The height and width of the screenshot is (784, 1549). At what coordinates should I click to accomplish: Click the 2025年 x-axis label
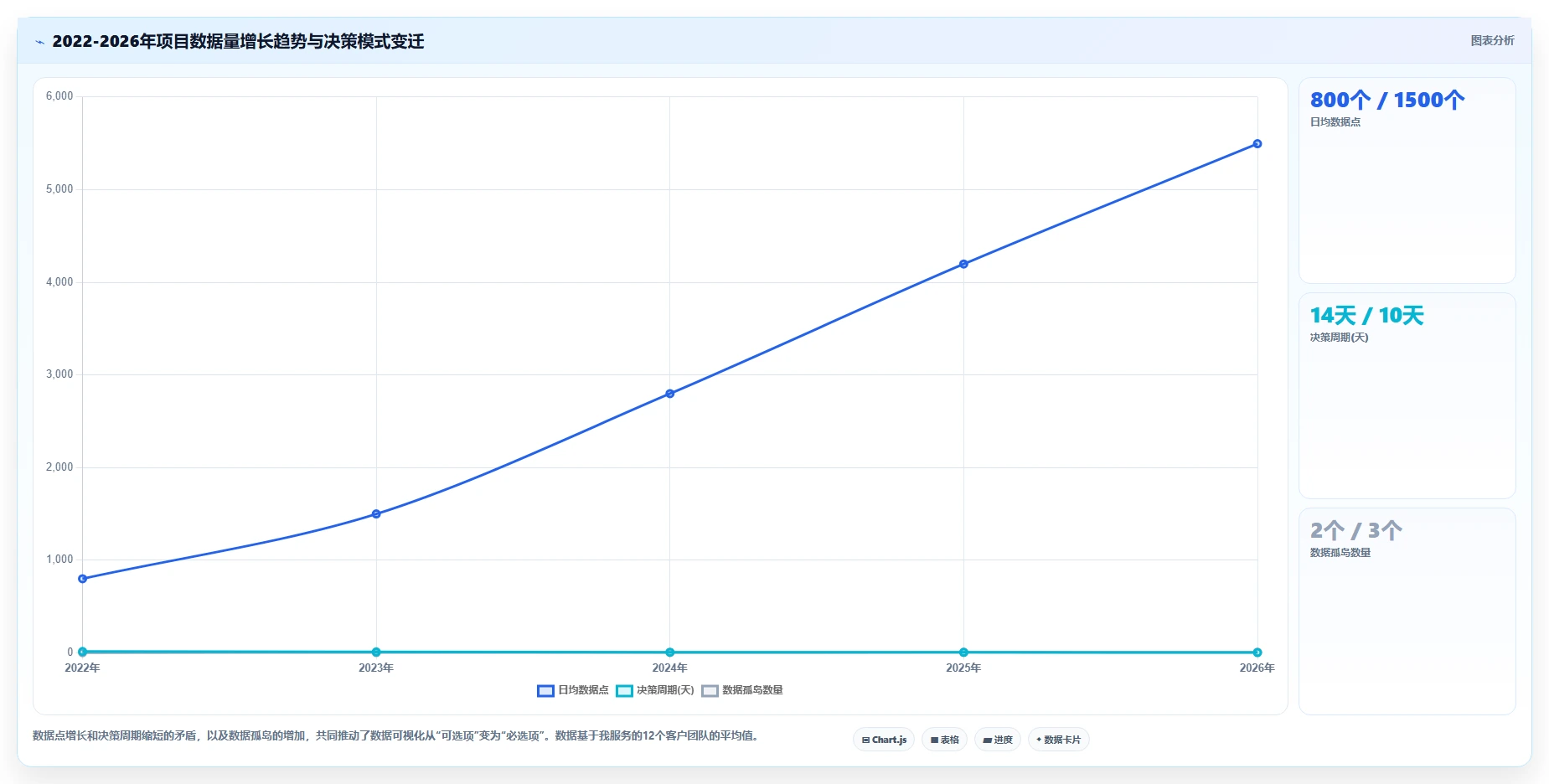pyautogui.click(x=963, y=668)
